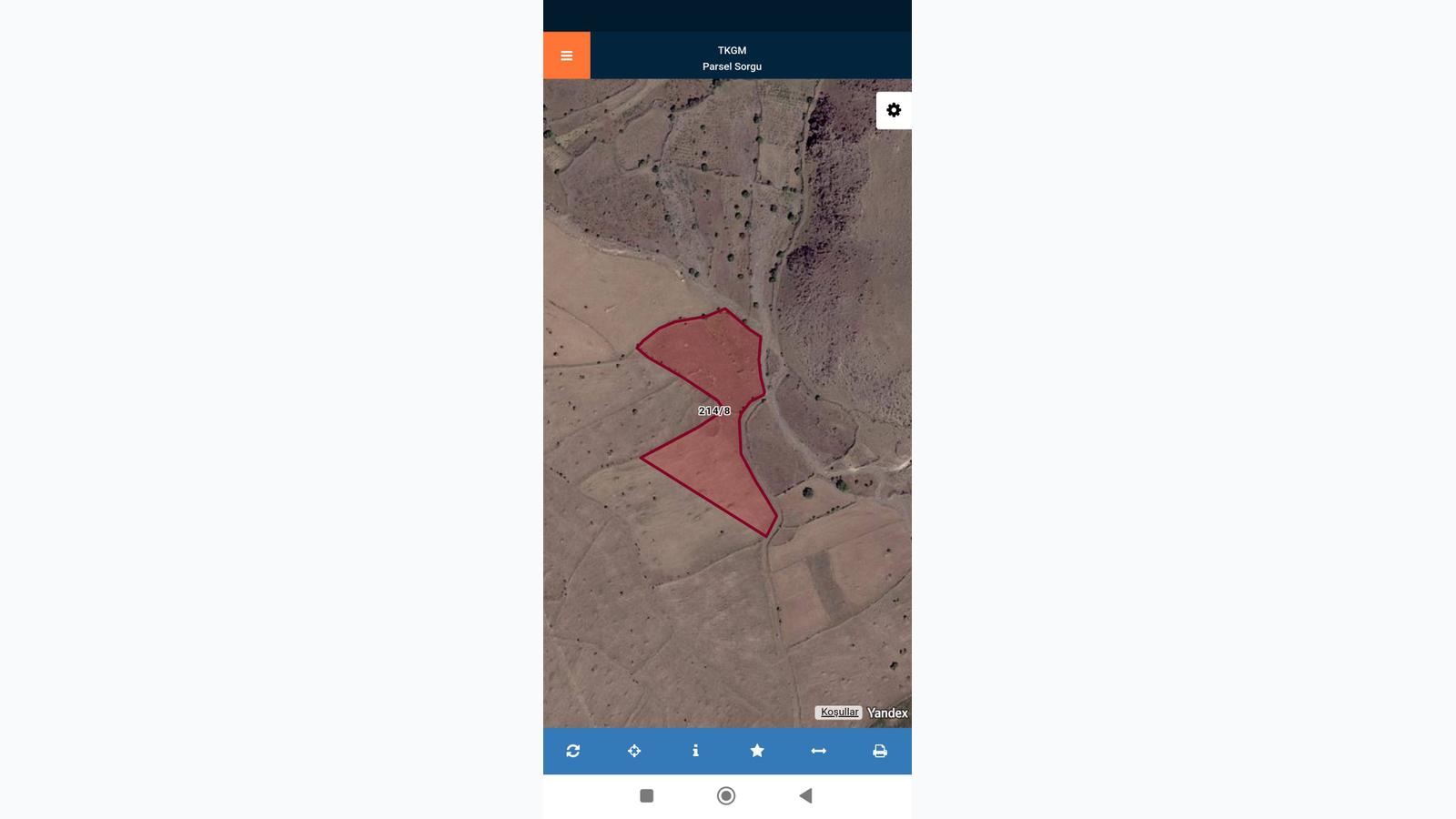Show parcel info with the i icon
This screenshot has height=819, width=1456.
click(695, 751)
